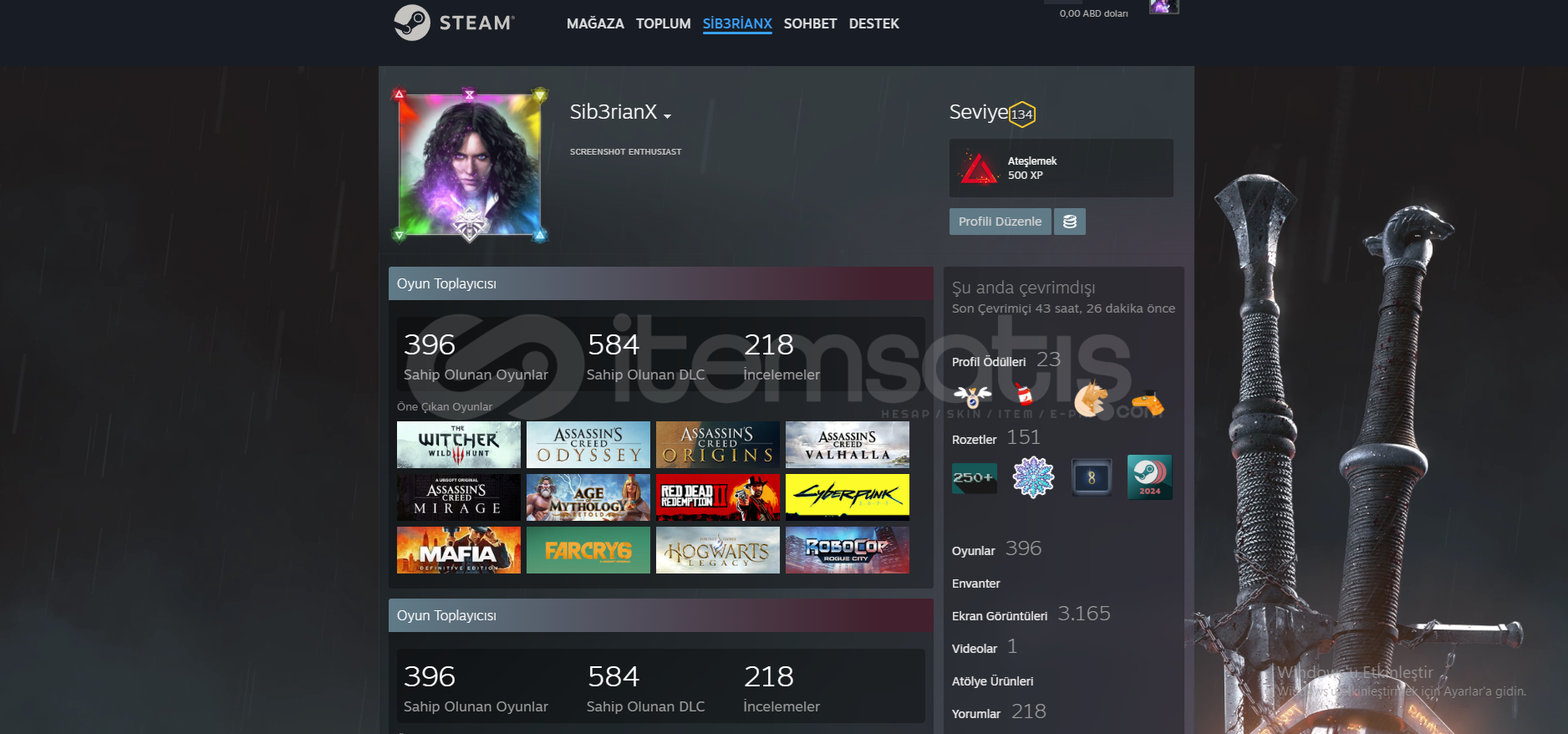The width and height of the screenshot is (1568, 734).
Task: Select the SİB3RİANX profile menu
Action: 737,23
